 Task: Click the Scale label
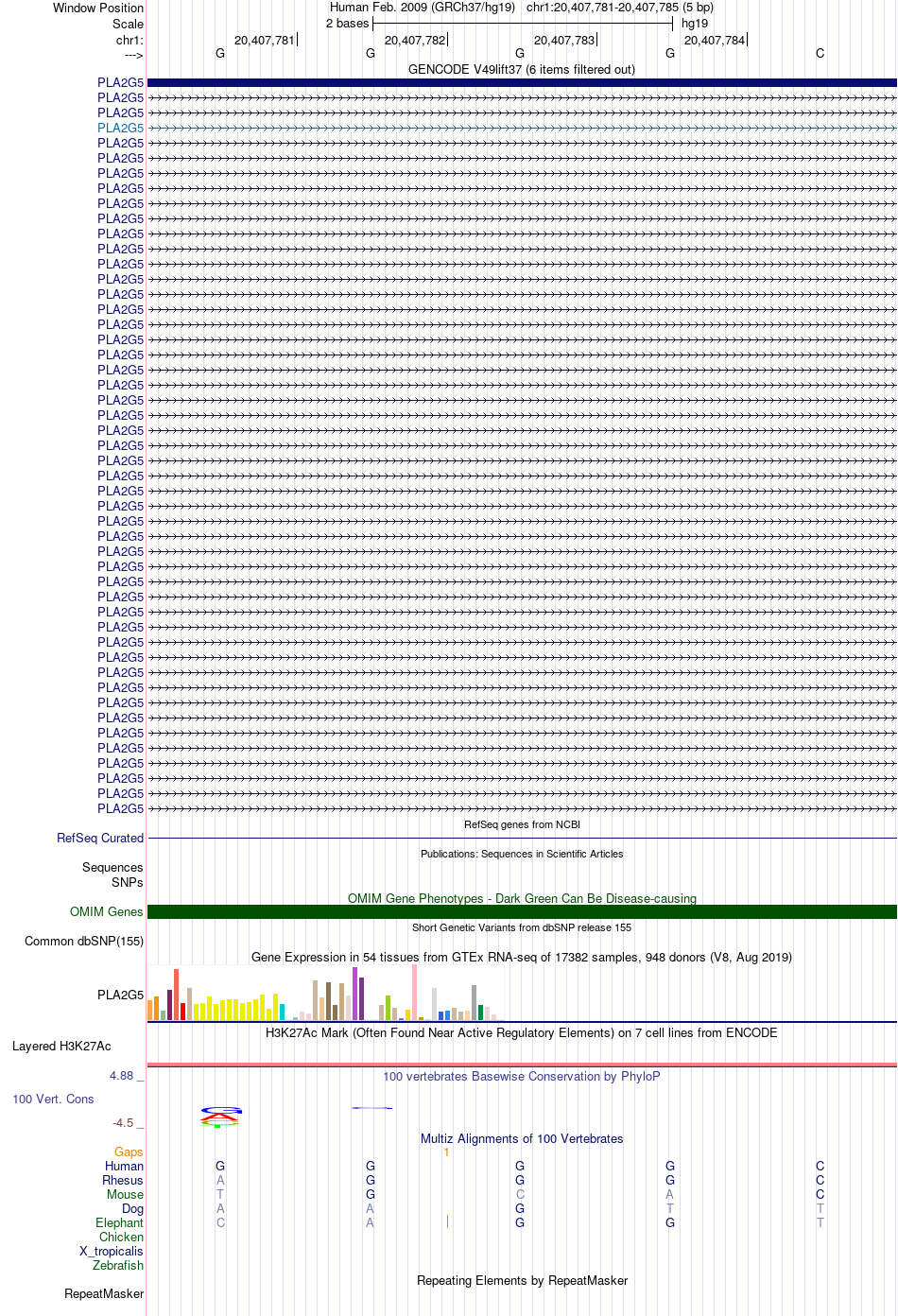click(128, 24)
